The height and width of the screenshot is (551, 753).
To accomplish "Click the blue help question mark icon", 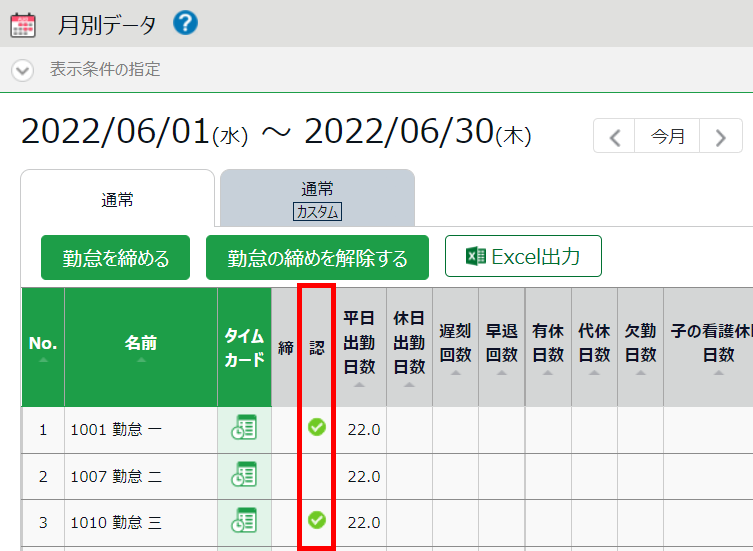I will 185,23.
